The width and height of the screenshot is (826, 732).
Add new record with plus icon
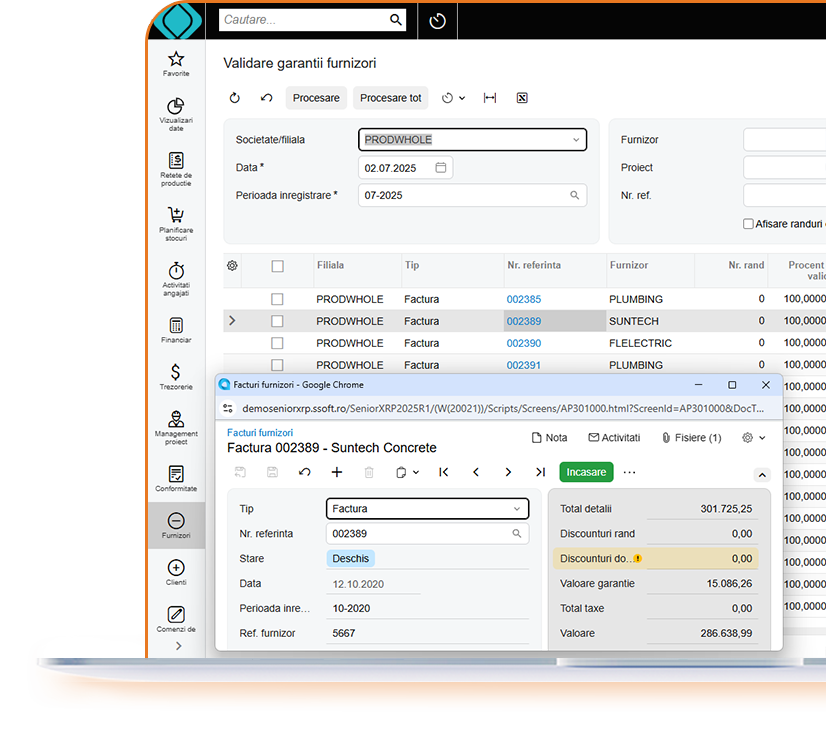tap(337, 472)
